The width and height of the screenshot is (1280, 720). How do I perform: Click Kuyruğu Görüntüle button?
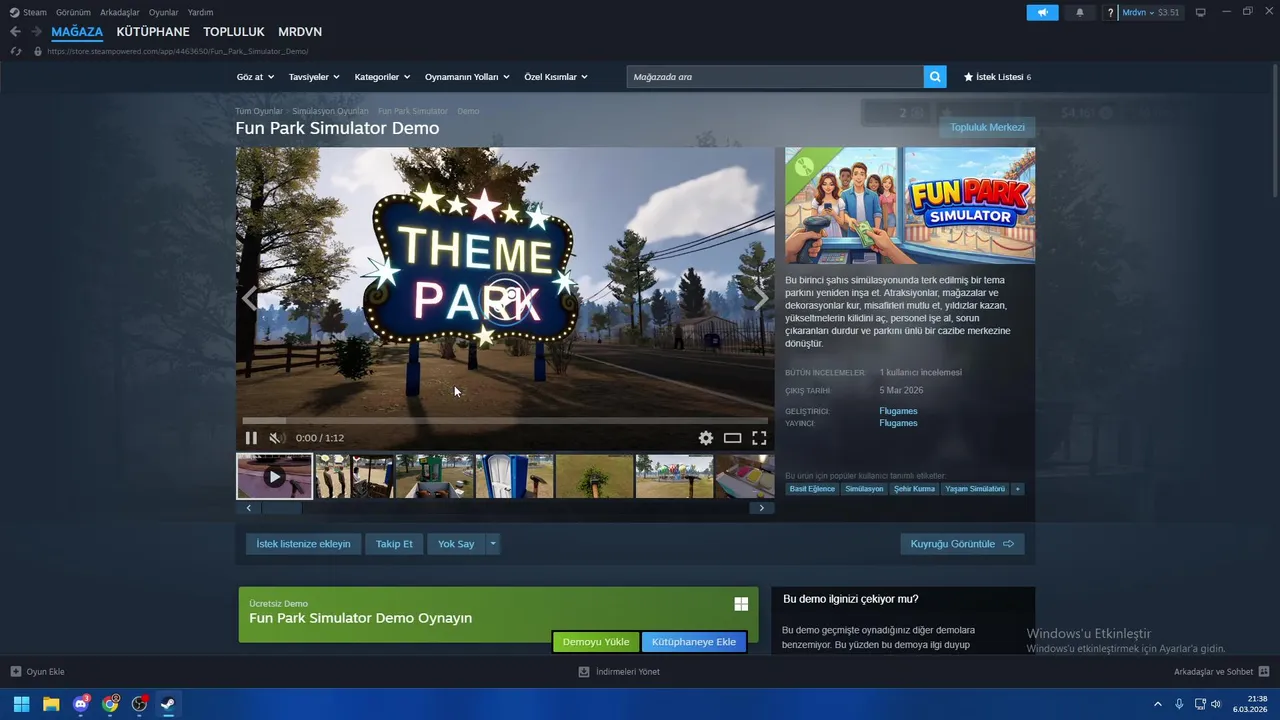click(x=962, y=544)
